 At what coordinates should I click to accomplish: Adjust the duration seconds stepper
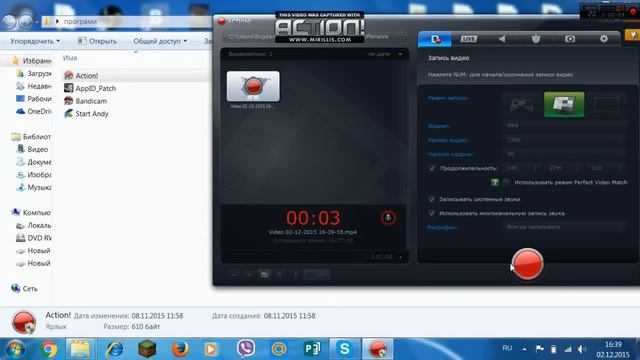[620, 168]
